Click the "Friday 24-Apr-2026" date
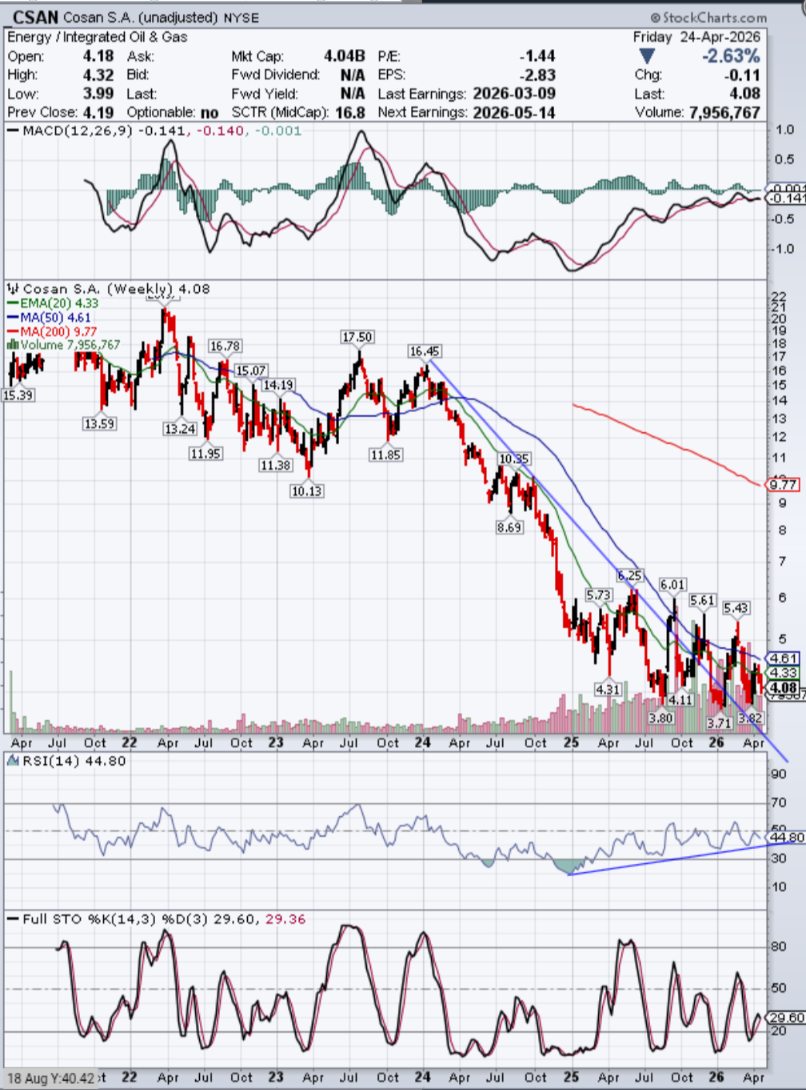 tap(696, 37)
